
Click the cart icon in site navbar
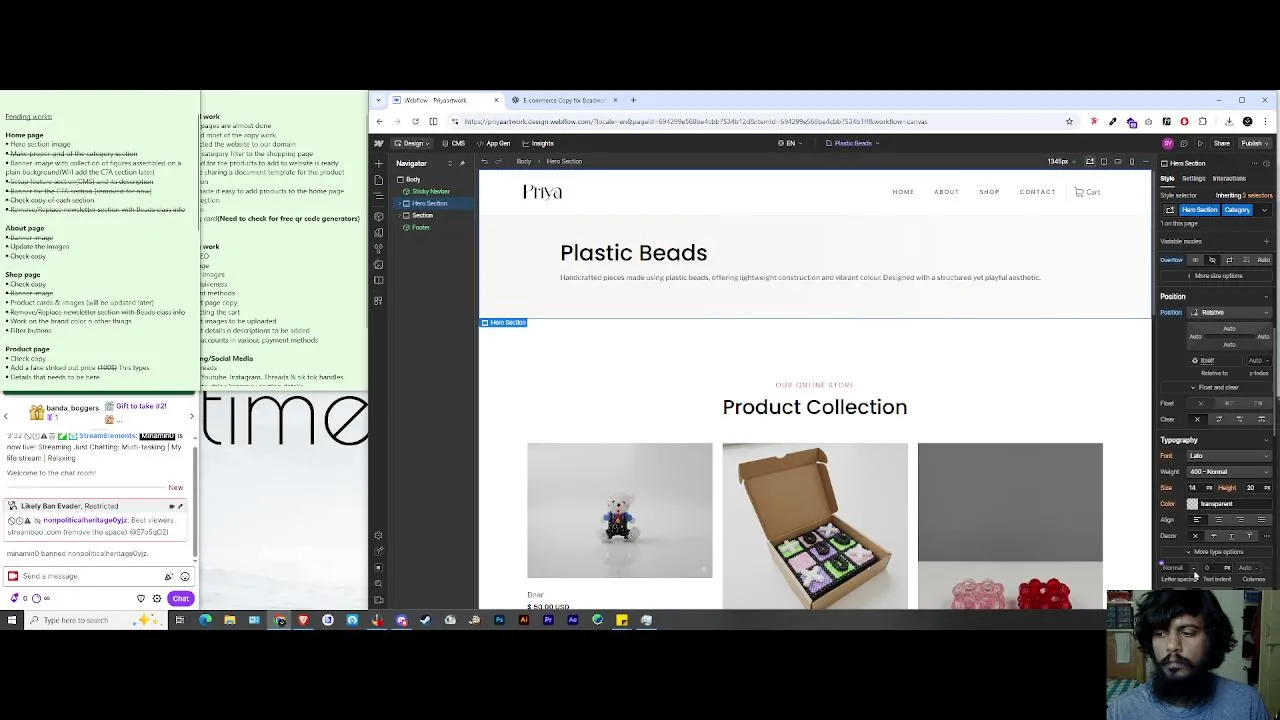click(x=1079, y=192)
